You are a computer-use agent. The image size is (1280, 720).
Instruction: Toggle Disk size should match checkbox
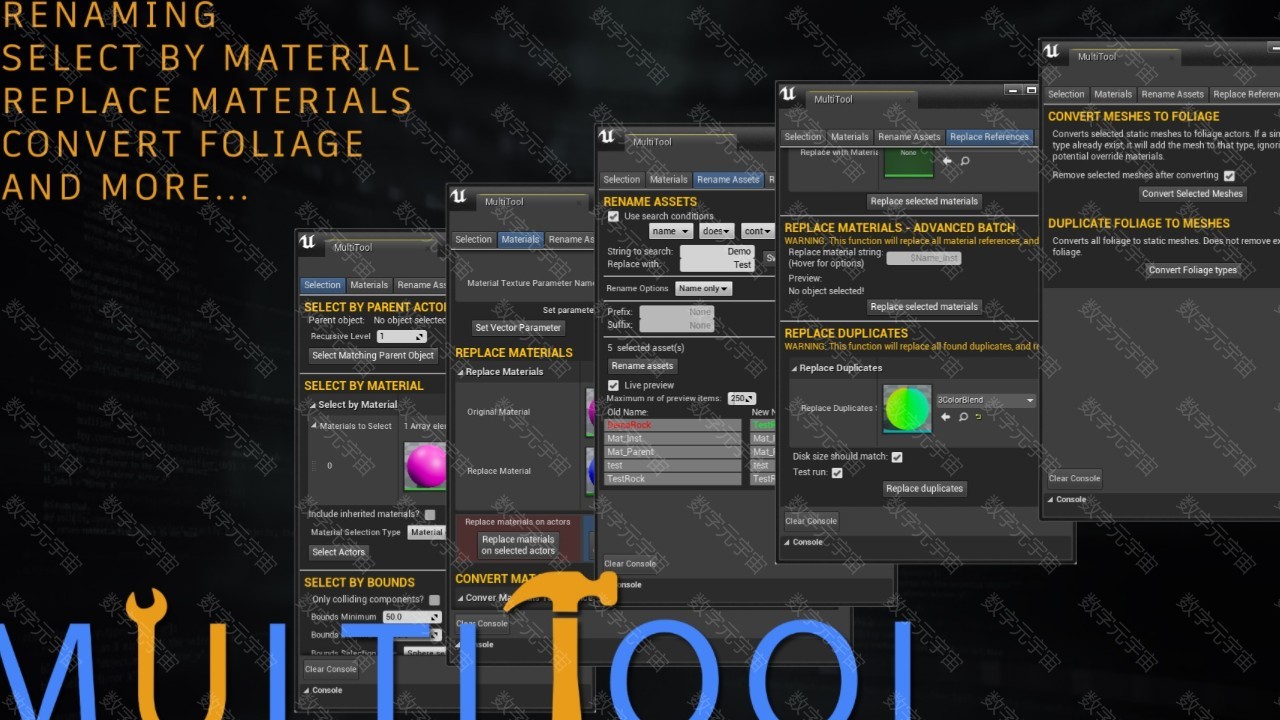coord(897,457)
